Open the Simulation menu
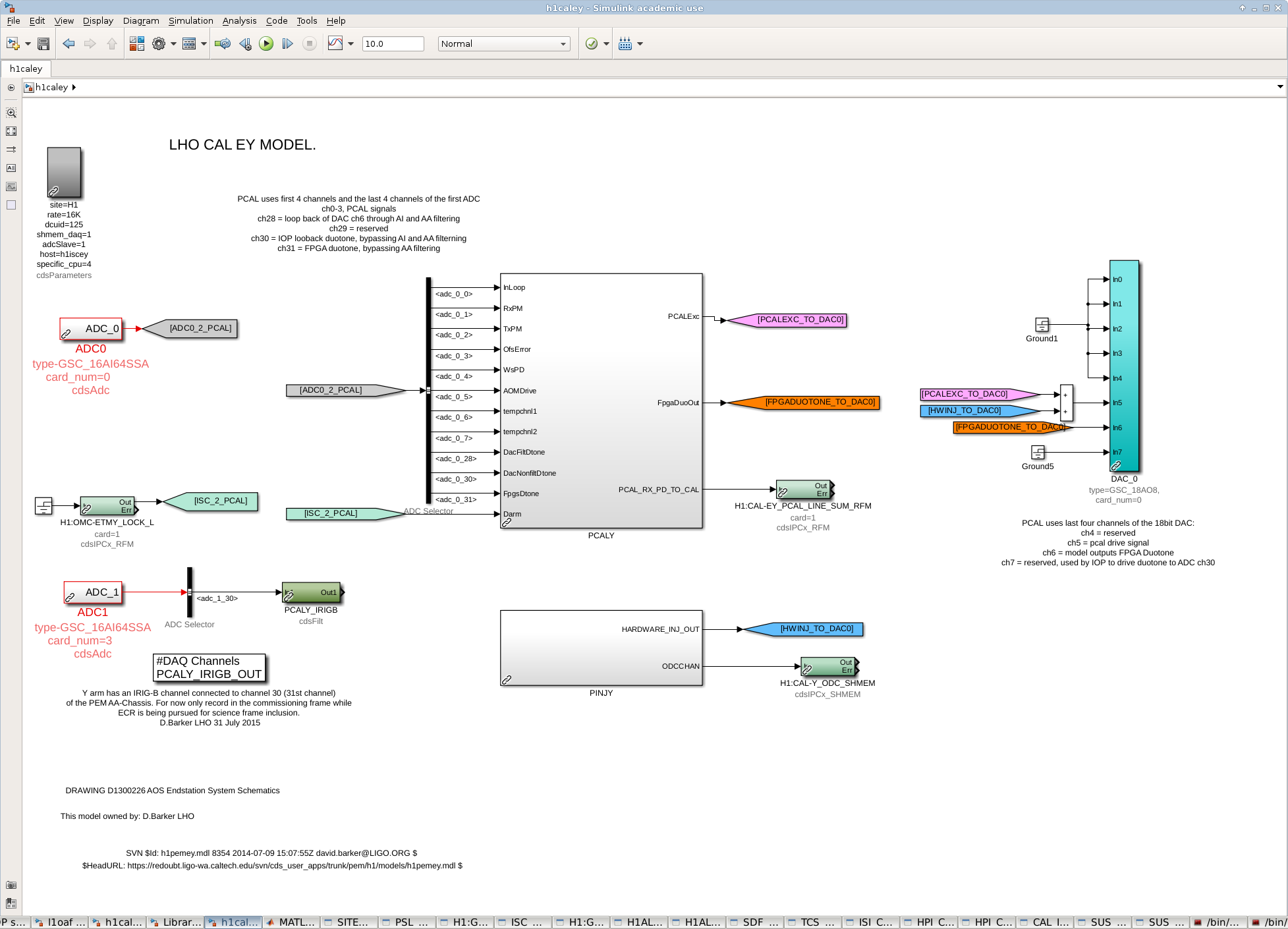The width and height of the screenshot is (1288, 929). 190,20
